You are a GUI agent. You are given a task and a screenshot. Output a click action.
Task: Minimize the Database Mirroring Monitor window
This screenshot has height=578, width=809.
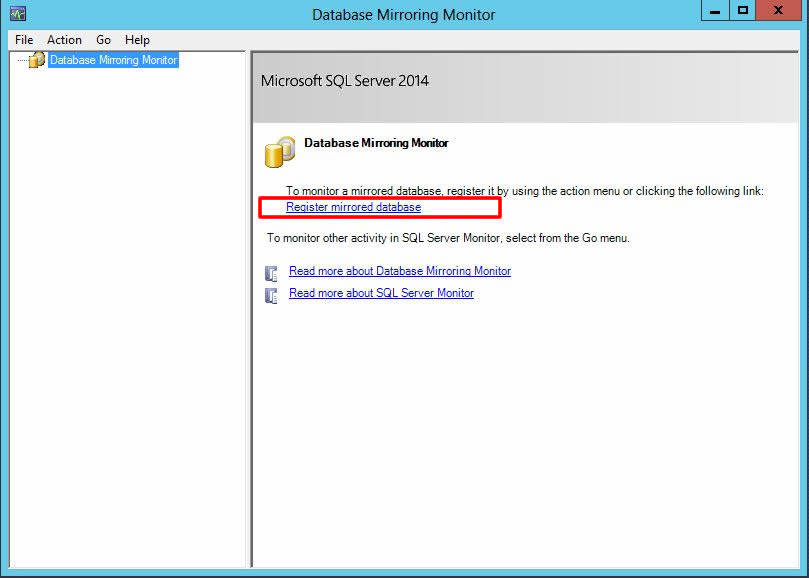[714, 11]
